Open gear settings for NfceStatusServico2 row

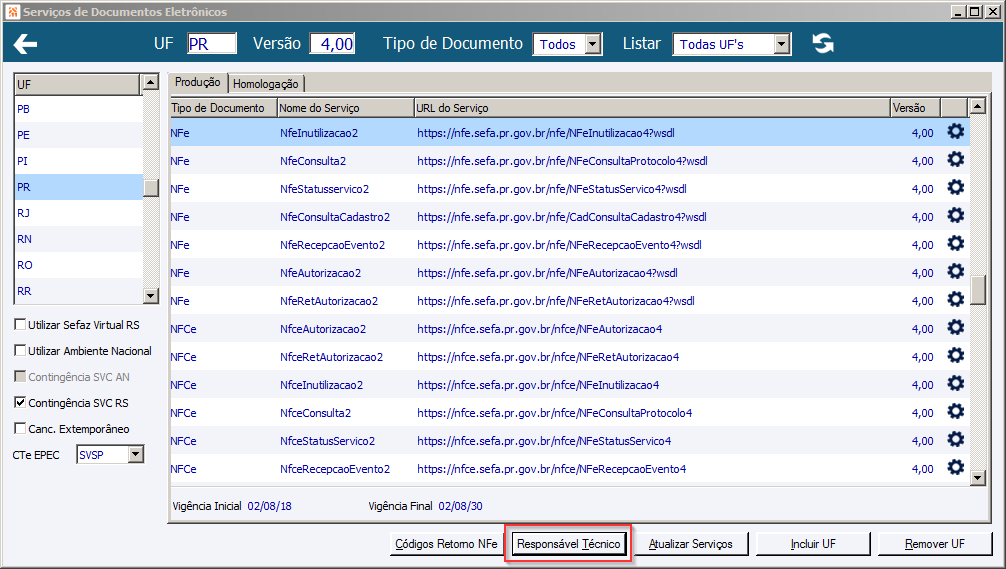(956, 439)
